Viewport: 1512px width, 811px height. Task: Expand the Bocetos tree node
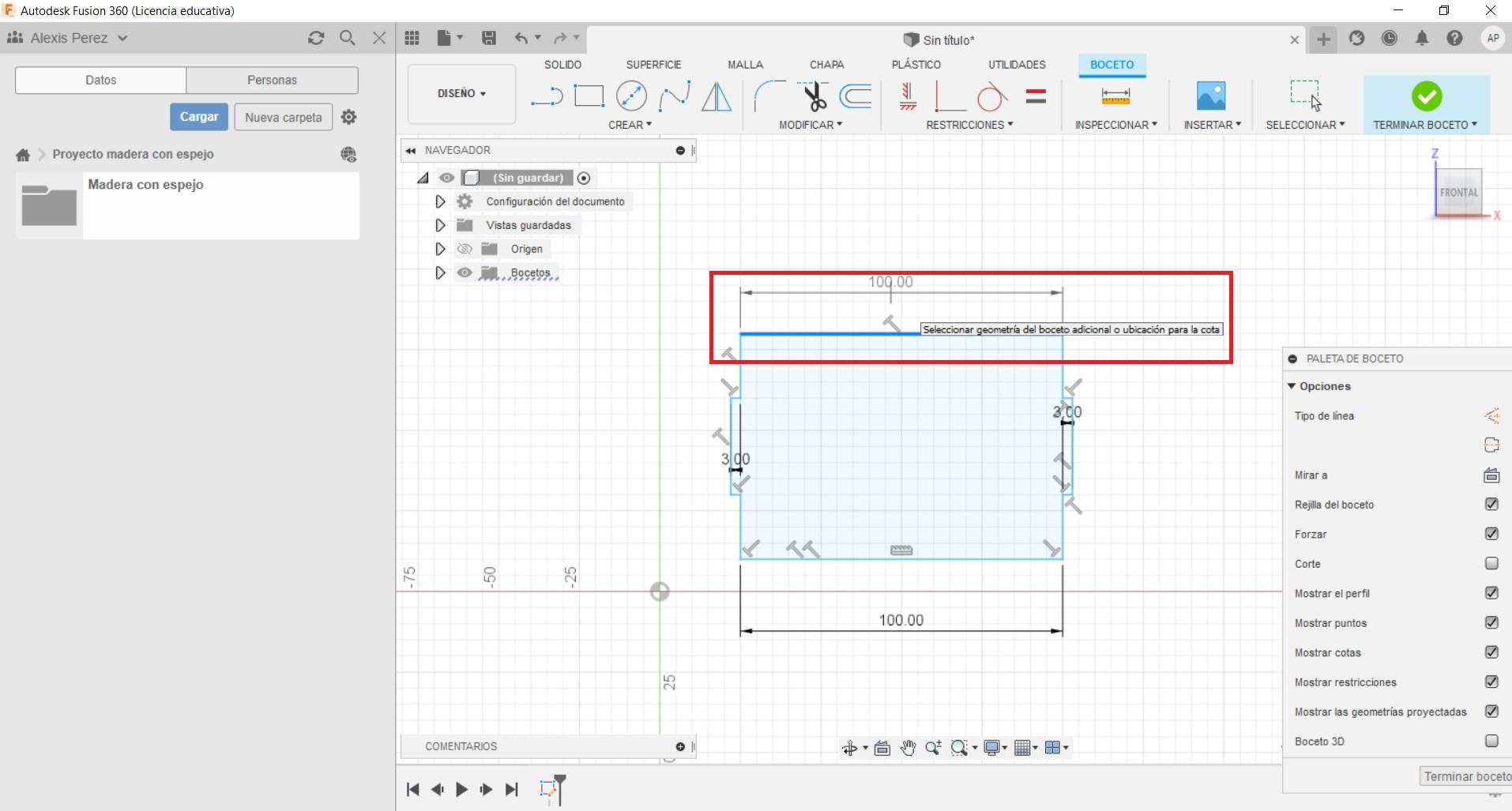(440, 272)
